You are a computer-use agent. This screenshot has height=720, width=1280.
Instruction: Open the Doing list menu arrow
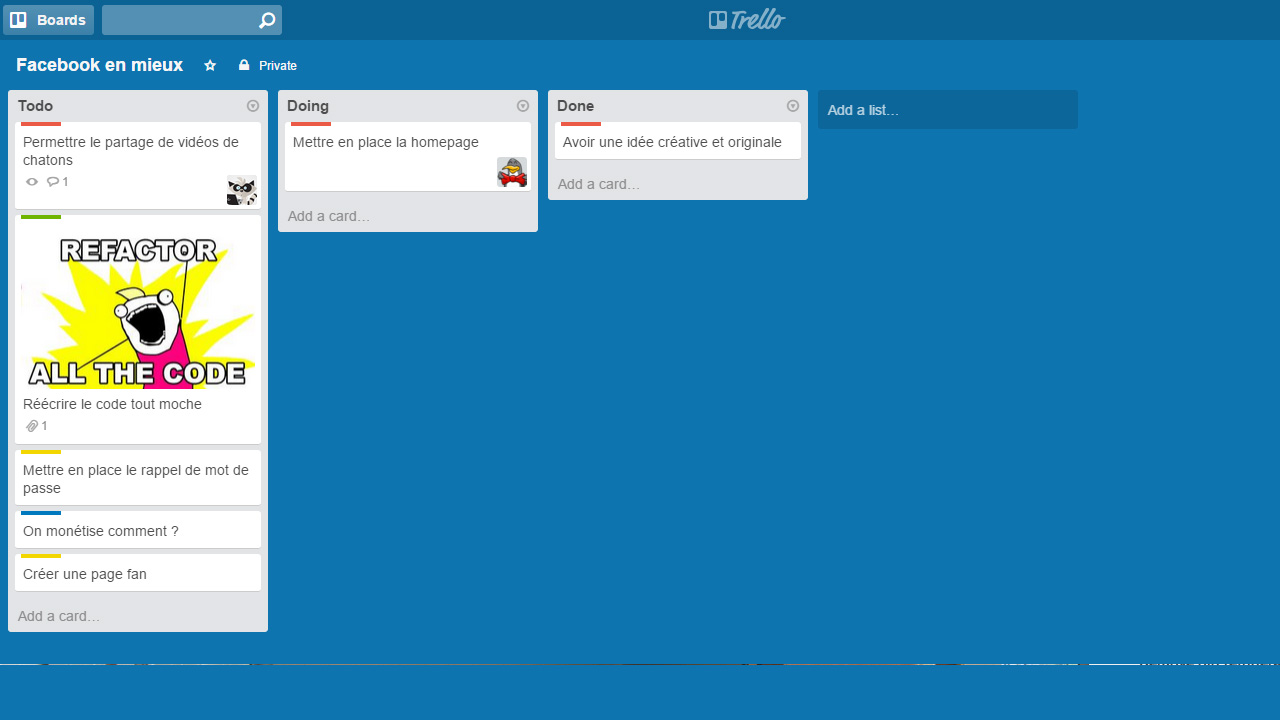[x=523, y=106]
